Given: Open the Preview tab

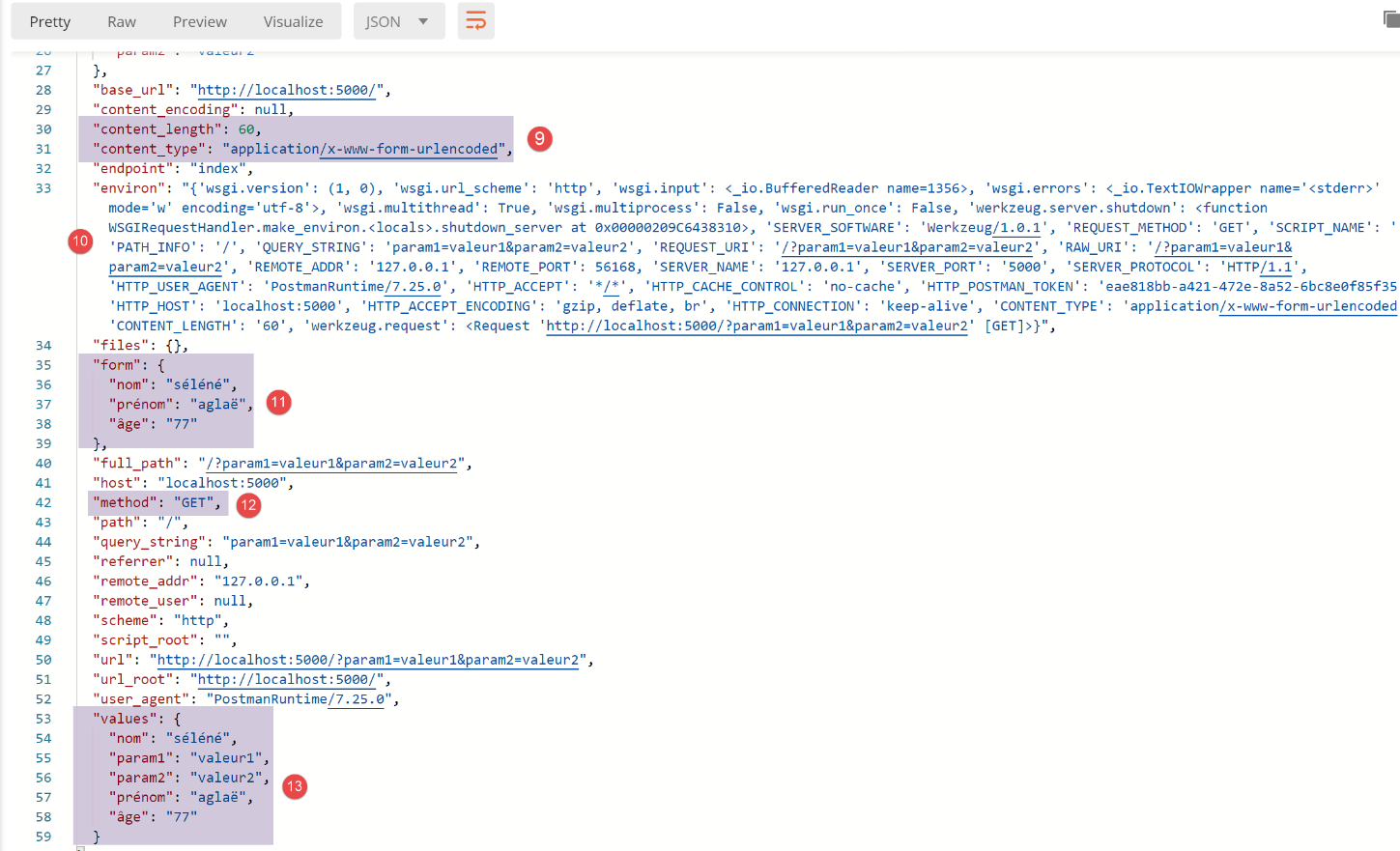Looking at the screenshot, I should [200, 21].
